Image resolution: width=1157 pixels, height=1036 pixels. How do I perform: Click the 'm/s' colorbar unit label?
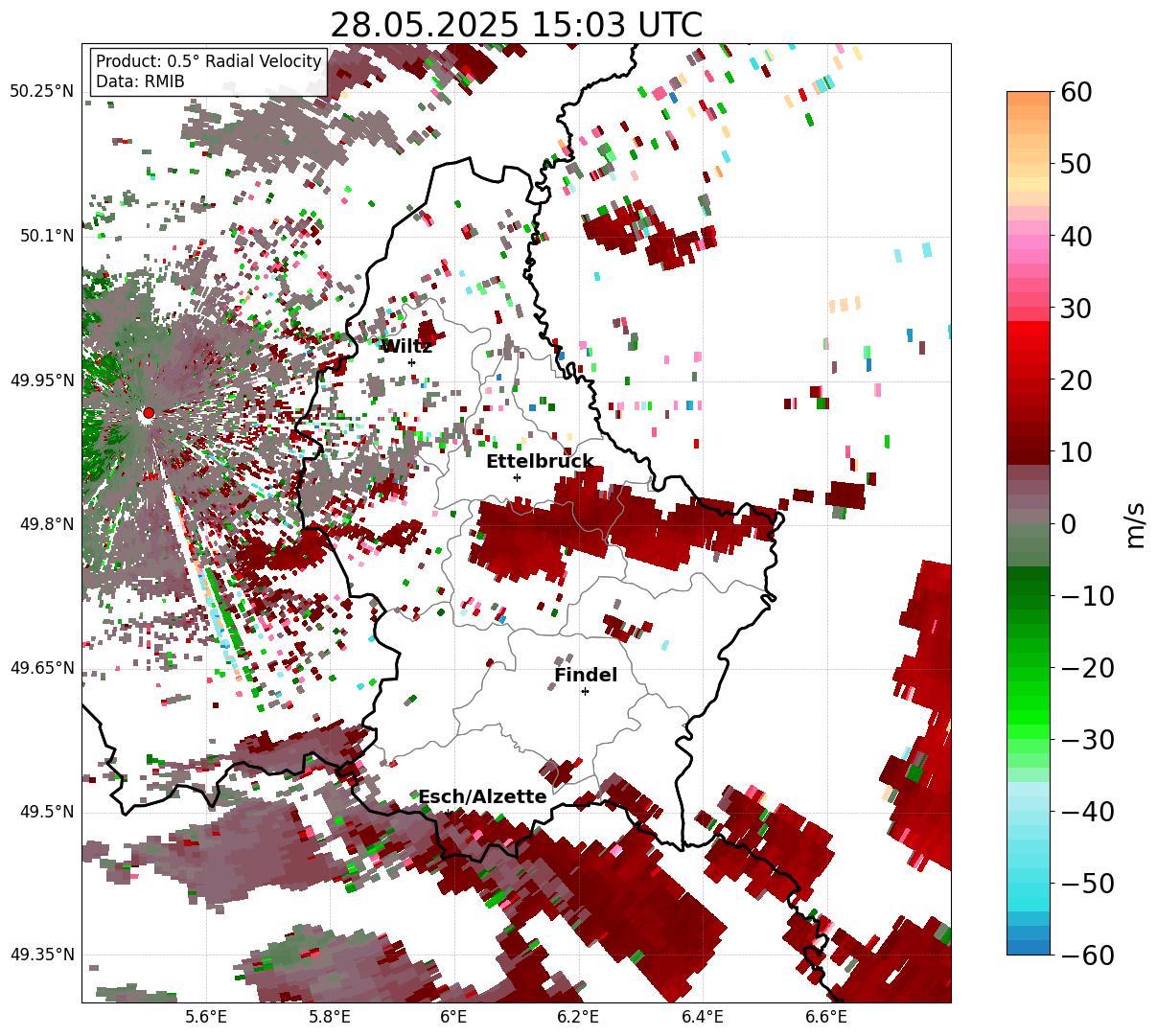pyautogui.click(x=1136, y=523)
